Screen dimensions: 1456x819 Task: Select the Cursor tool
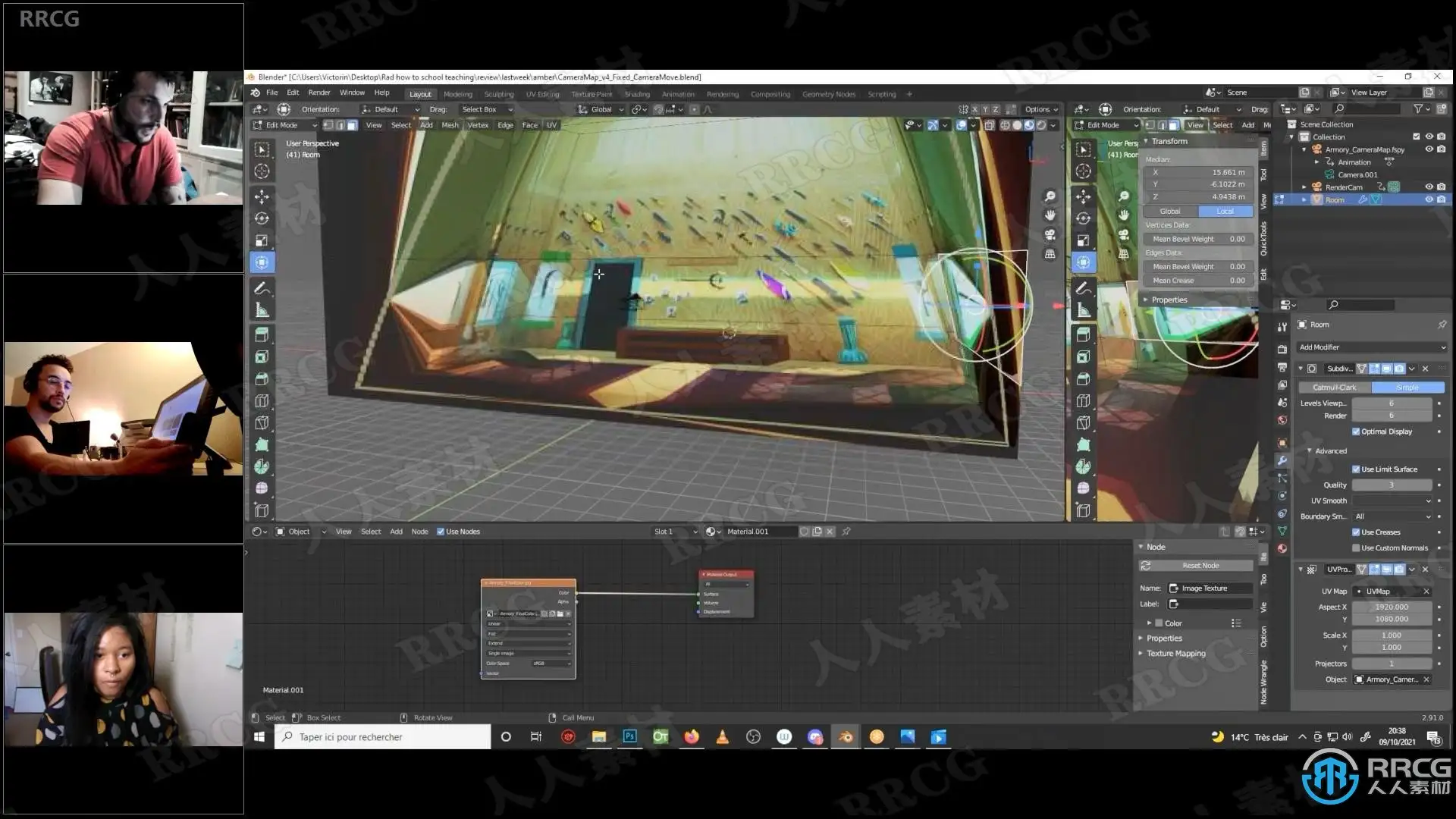click(x=262, y=171)
